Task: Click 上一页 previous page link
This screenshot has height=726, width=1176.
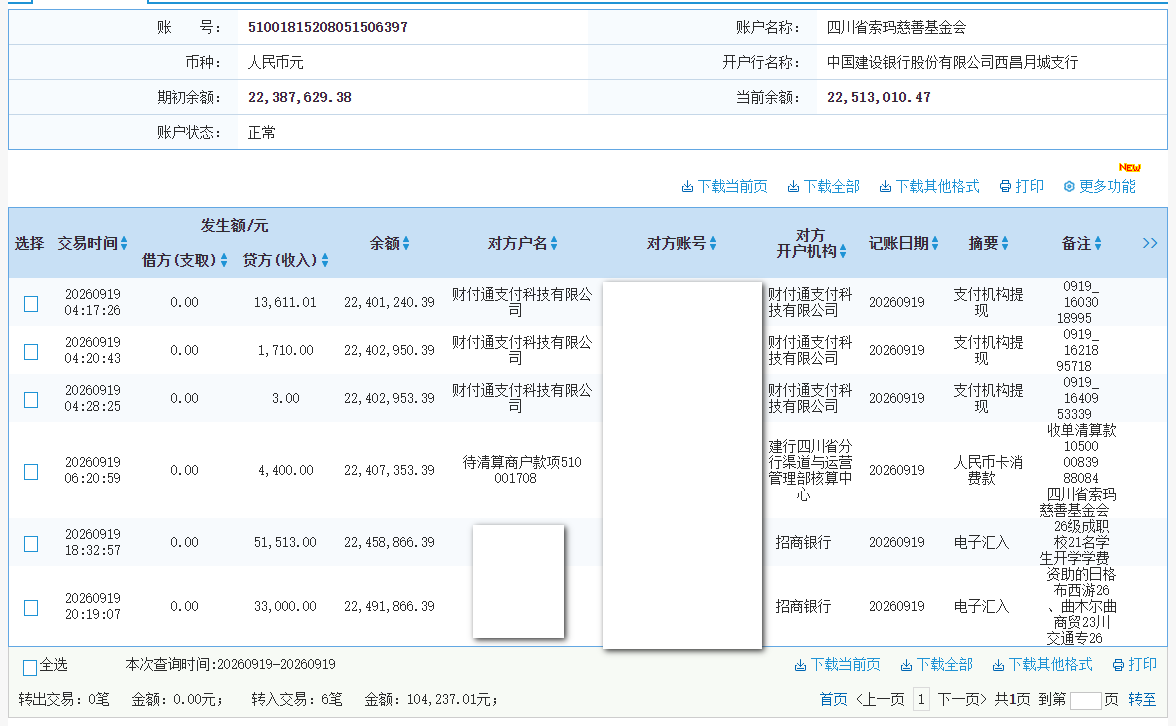Action: pyautogui.click(x=880, y=700)
